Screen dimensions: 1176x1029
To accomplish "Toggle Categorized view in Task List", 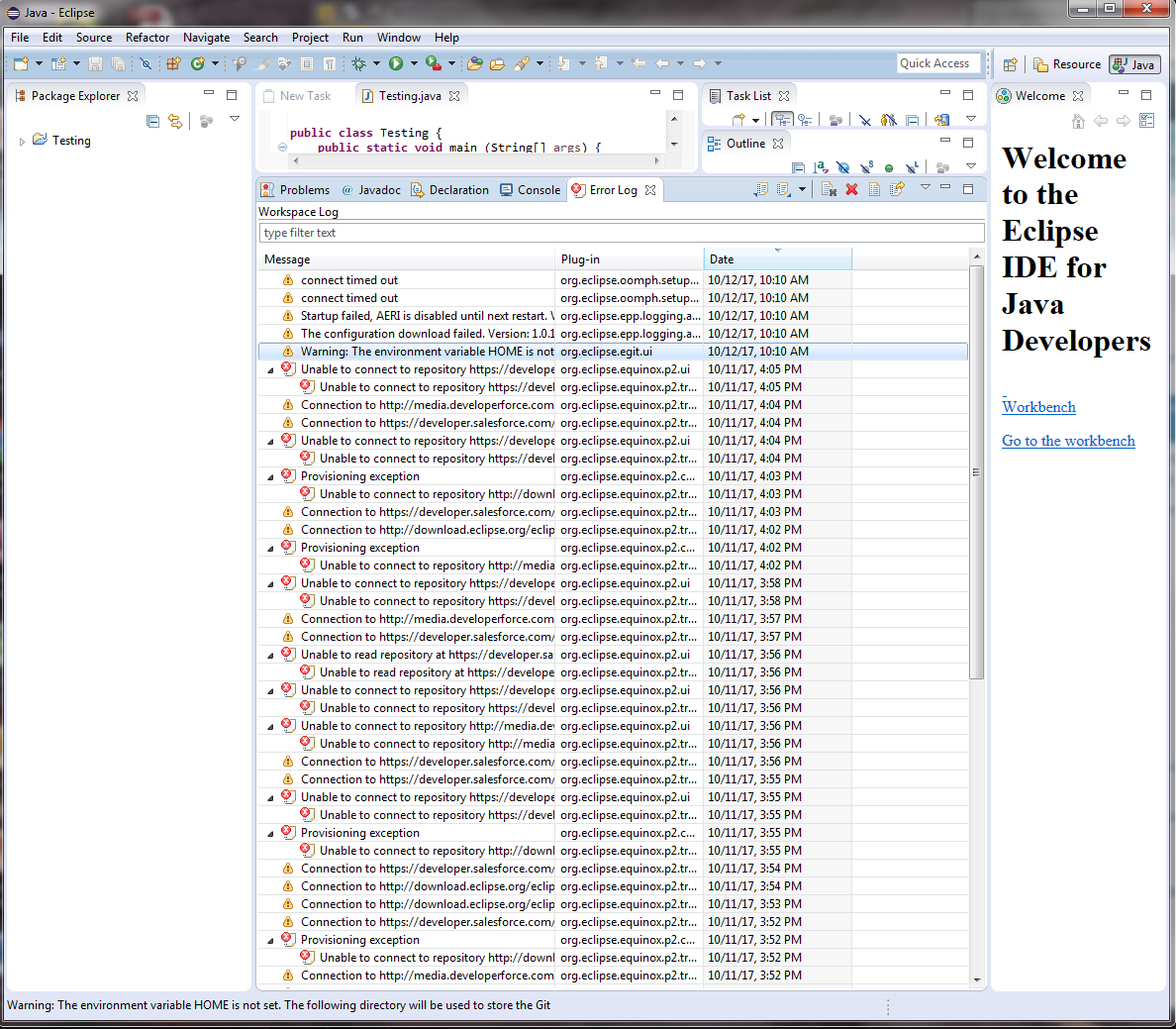I will pyautogui.click(x=782, y=120).
